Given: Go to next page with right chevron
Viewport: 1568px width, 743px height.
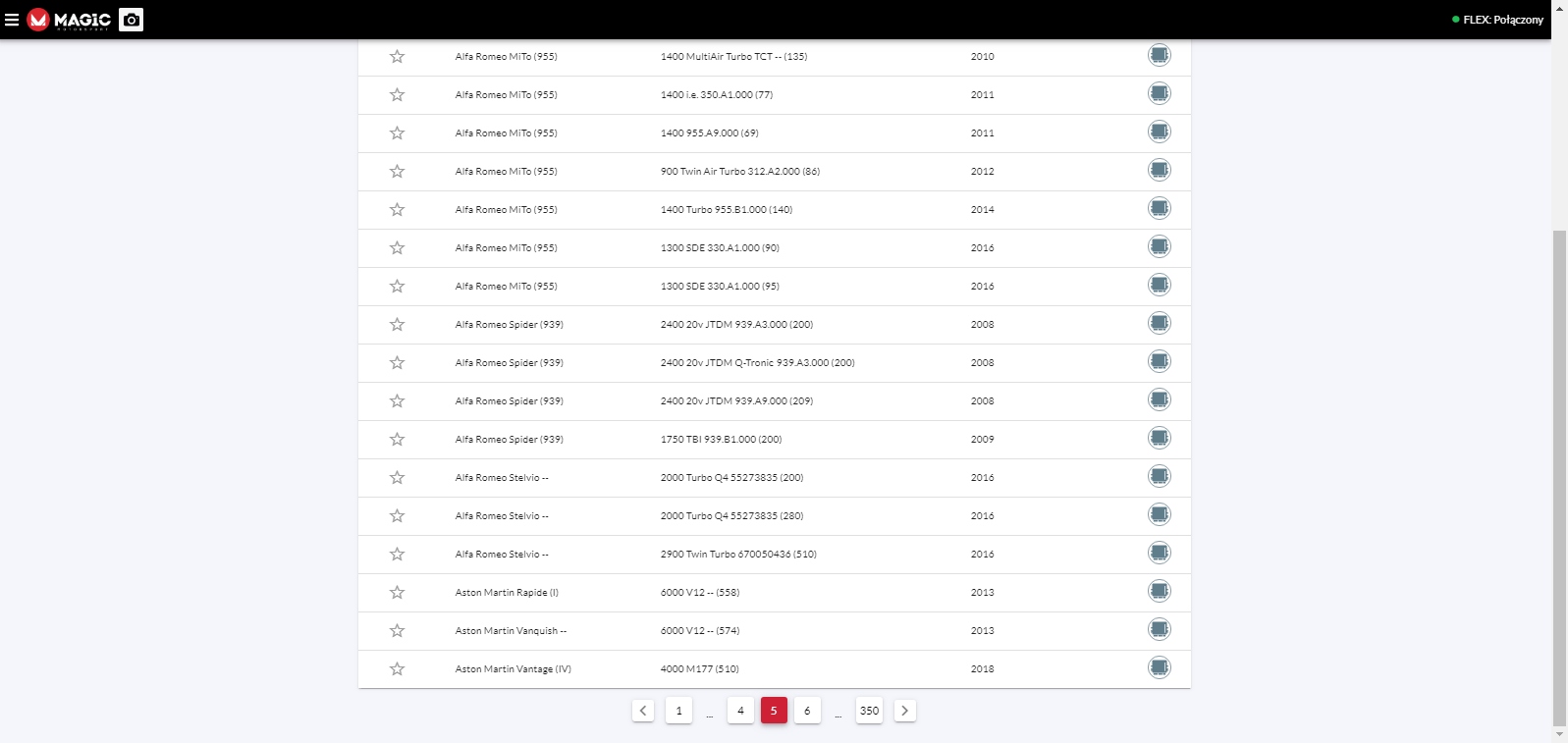Looking at the screenshot, I should point(905,711).
